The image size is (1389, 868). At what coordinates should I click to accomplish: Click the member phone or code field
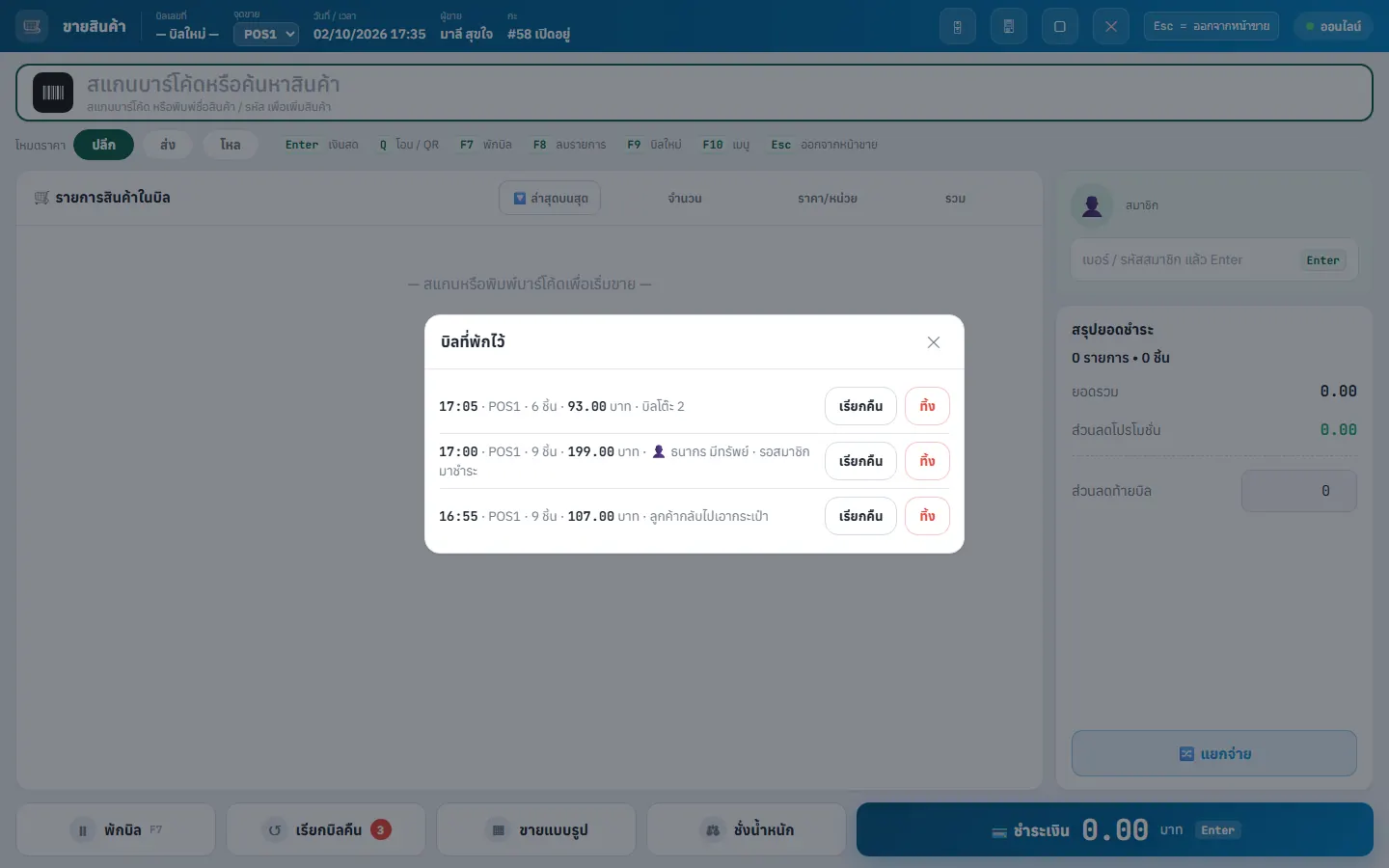tap(1214, 259)
